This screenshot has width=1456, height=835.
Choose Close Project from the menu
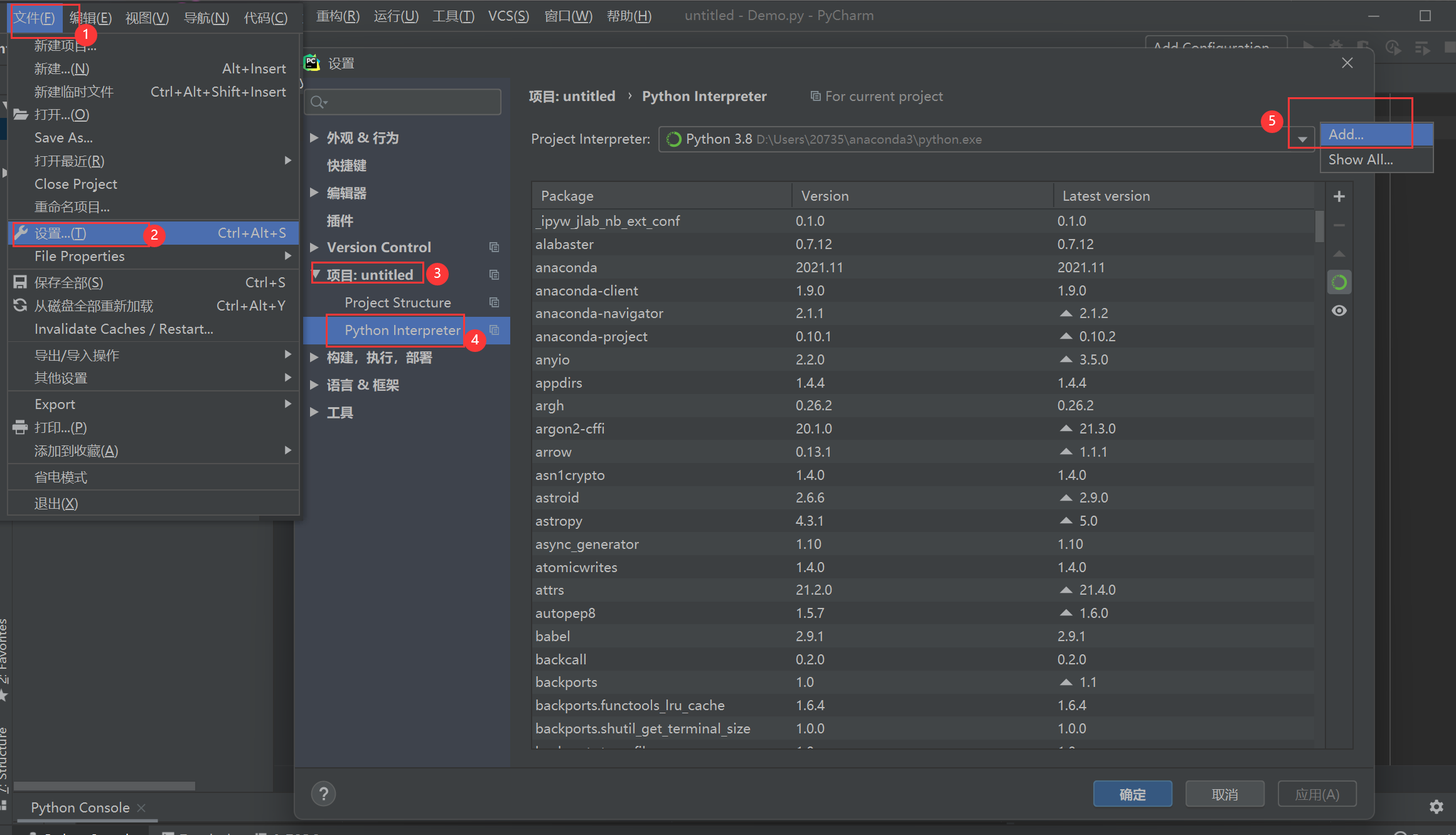coord(153,184)
